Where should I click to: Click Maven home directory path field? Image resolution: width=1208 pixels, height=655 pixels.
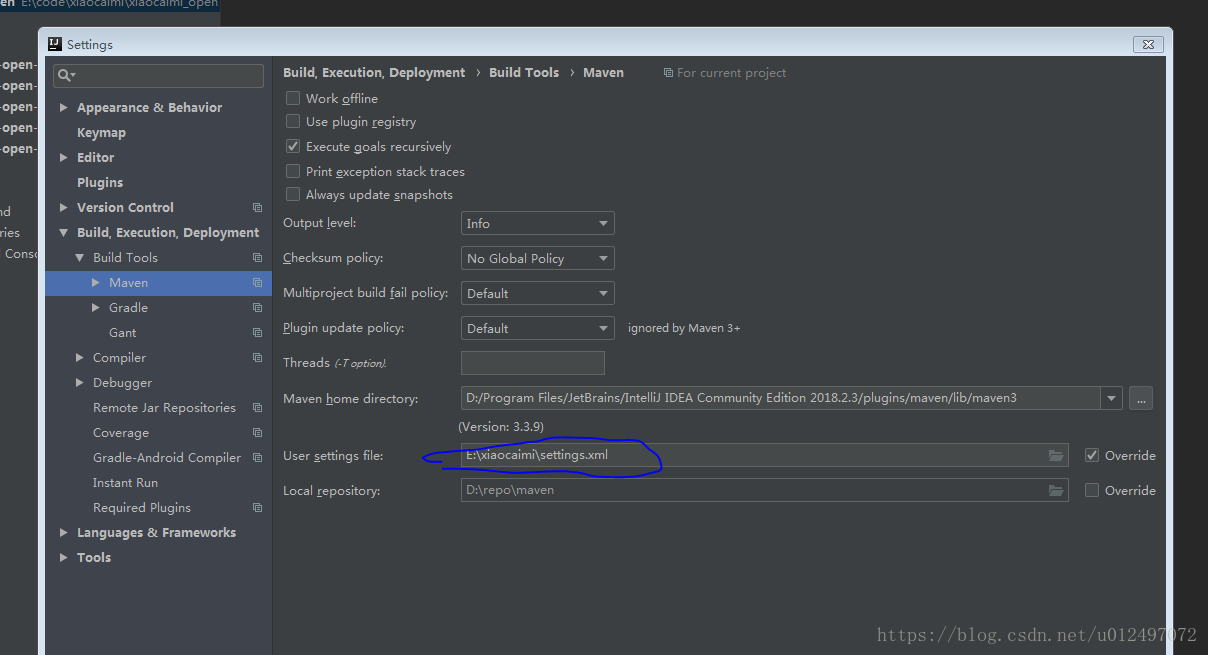tap(781, 398)
